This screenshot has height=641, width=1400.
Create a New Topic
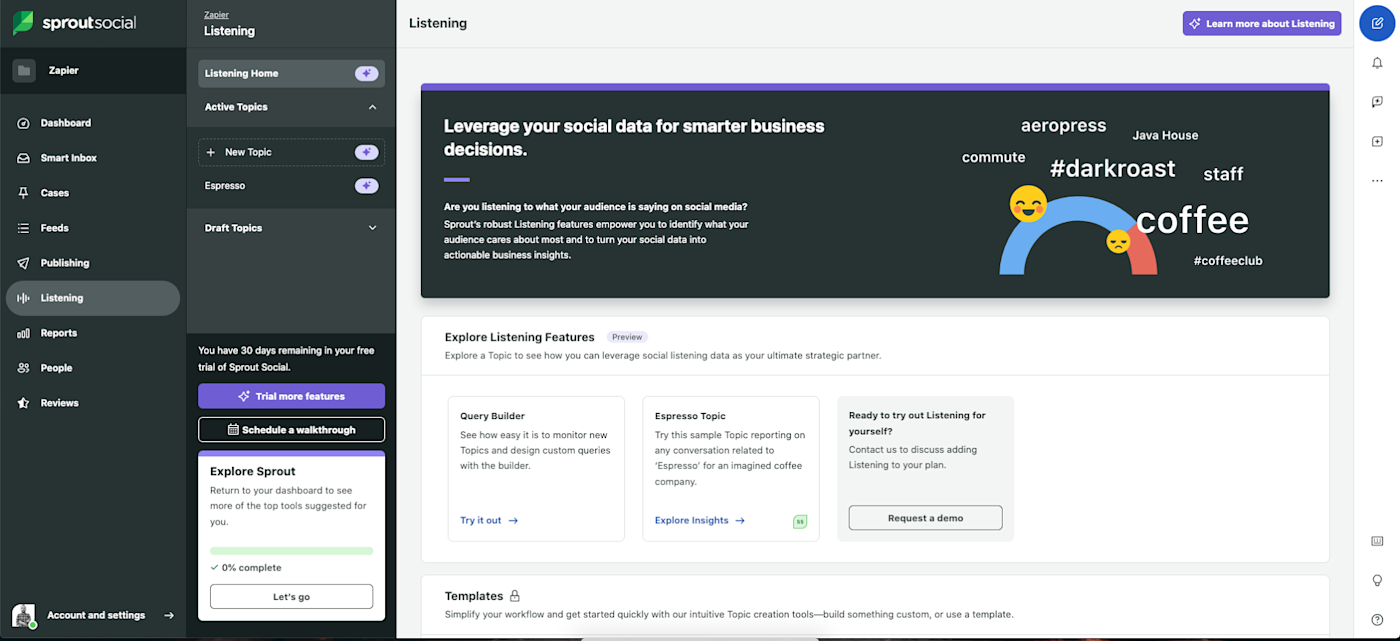tap(291, 152)
